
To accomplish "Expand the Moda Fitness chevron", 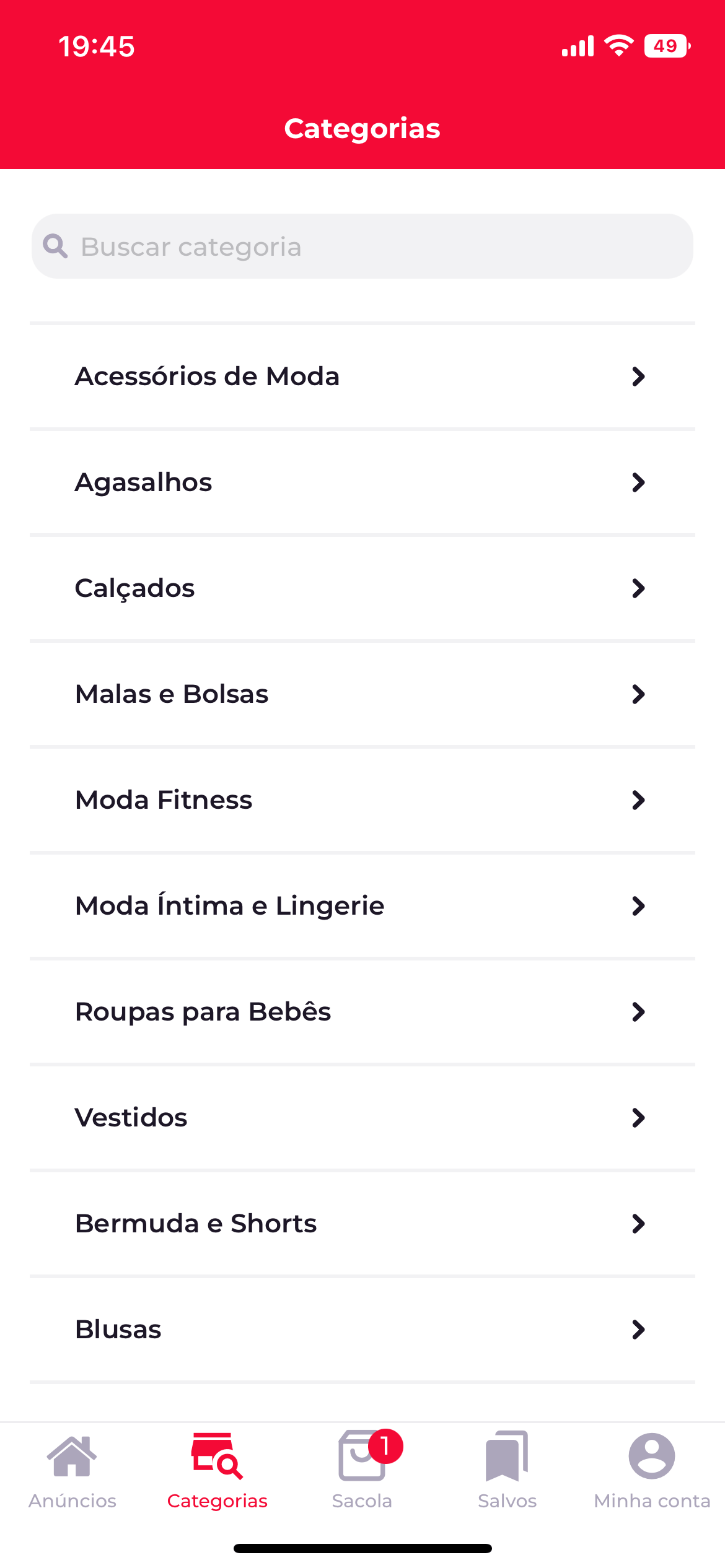I will tap(638, 800).
